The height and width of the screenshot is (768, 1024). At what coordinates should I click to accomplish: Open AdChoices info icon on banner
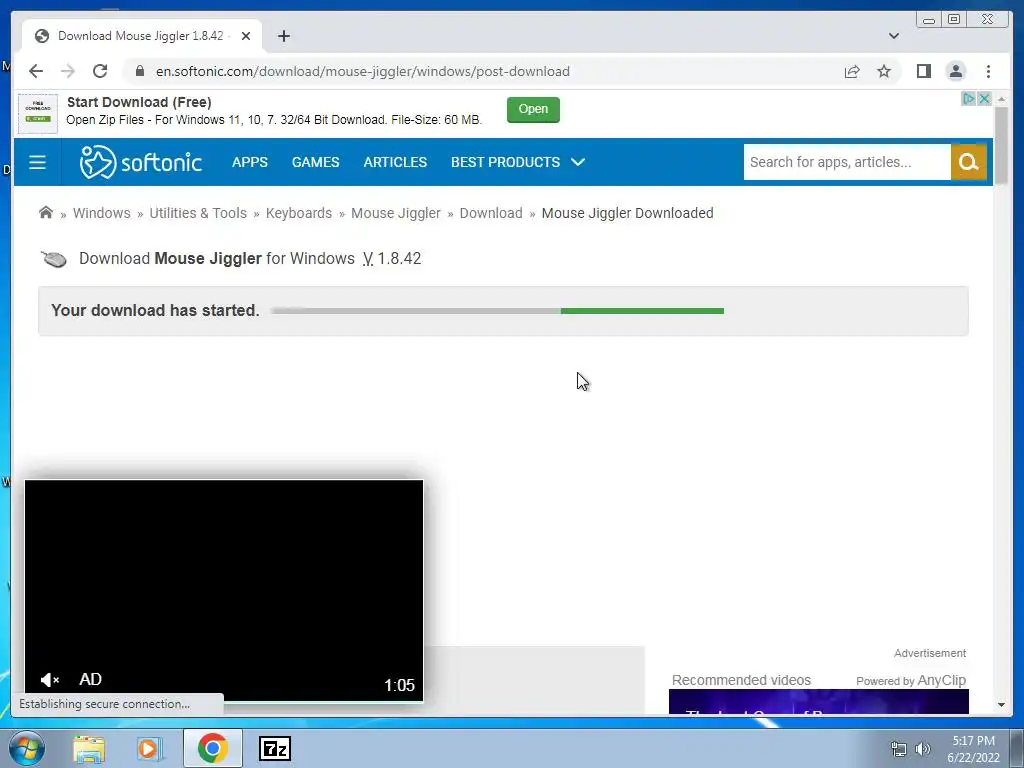click(x=969, y=99)
